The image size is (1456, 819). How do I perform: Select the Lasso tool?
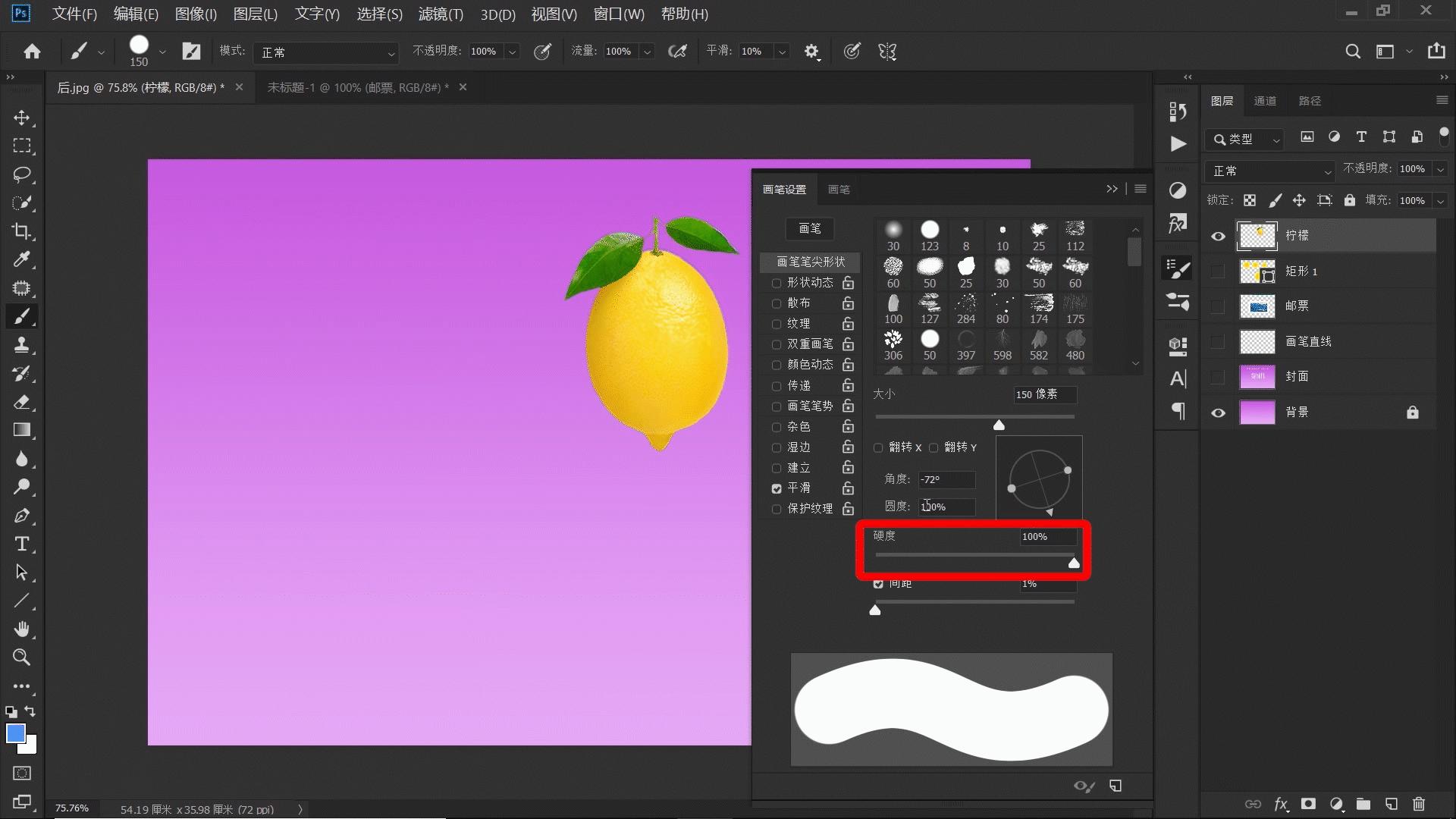[x=21, y=174]
